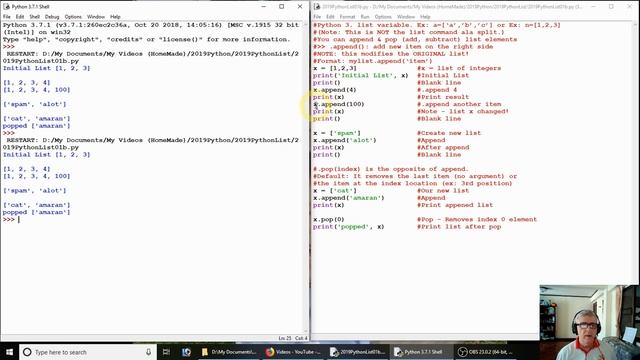
Task: Click the Python file icon in editor title bar
Action: tap(317, 7)
